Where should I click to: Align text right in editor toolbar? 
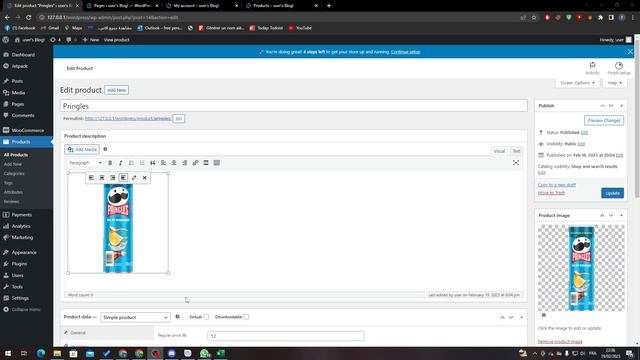[184, 163]
